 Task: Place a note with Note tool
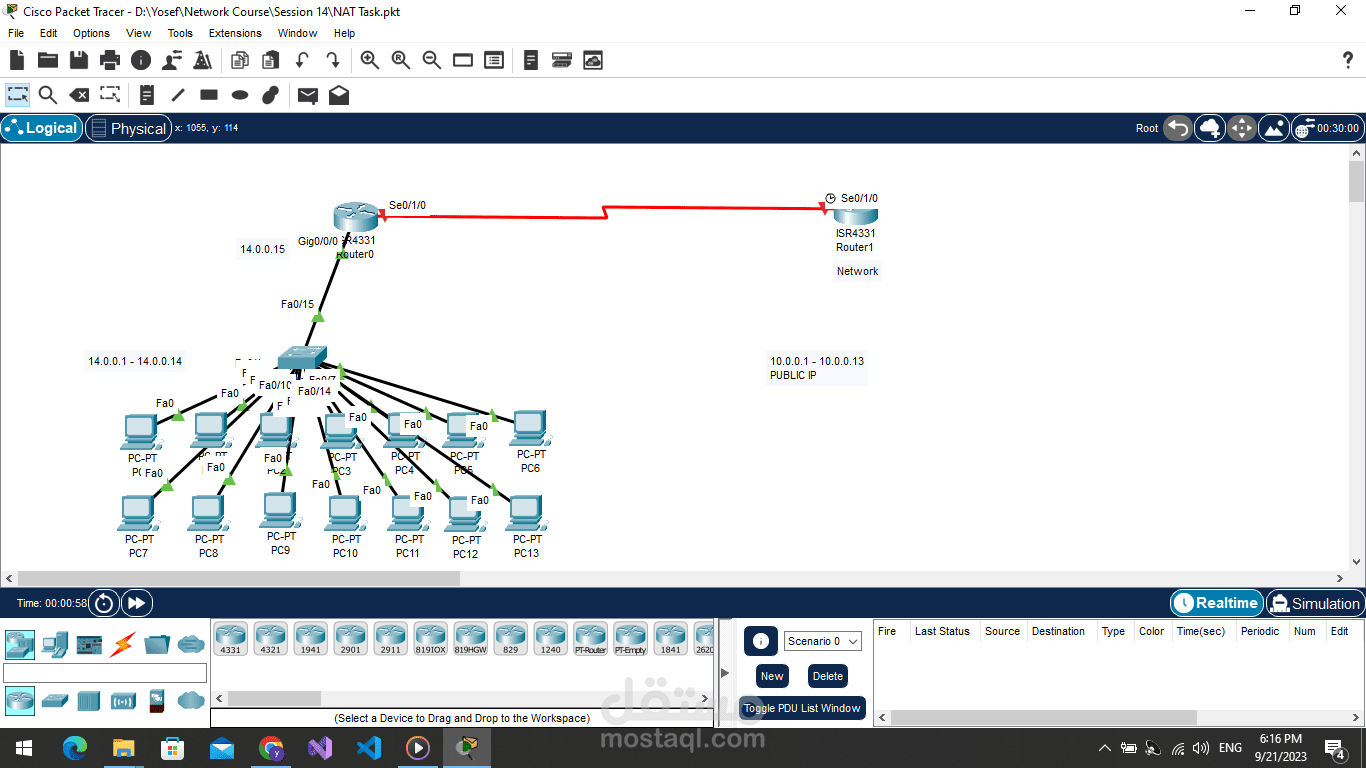point(147,95)
